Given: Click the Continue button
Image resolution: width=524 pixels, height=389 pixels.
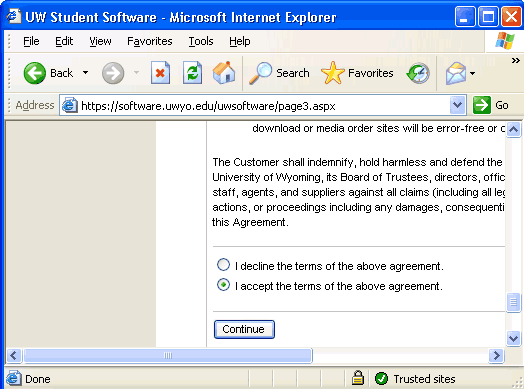Looking at the screenshot, I should coord(244,329).
